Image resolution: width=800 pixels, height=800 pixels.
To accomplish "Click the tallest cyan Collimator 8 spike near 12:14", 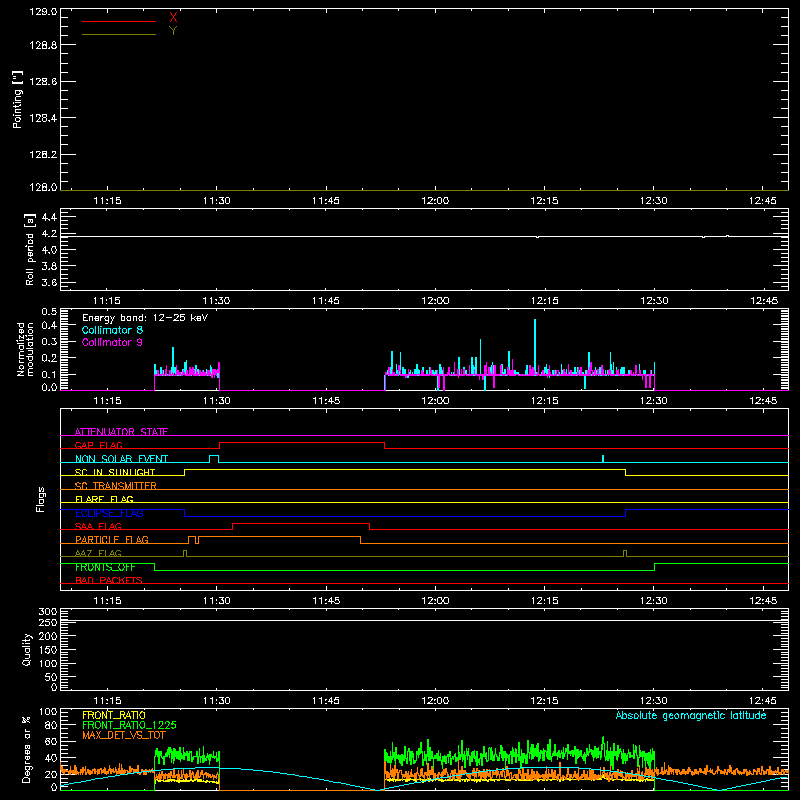I will pyautogui.click(x=535, y=345).
